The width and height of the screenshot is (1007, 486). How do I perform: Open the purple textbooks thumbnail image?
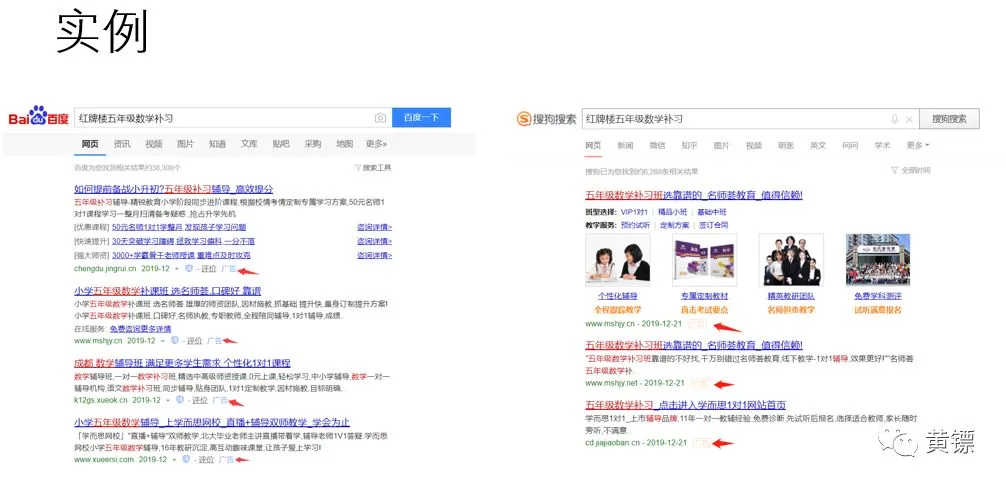click(x=705, y=260)
